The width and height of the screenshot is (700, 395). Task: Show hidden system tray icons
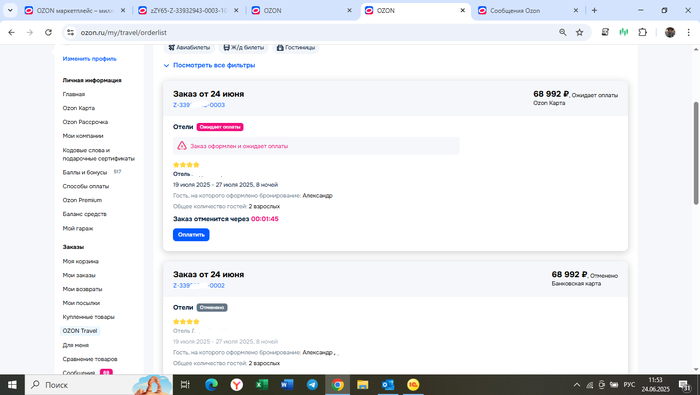point(576,384)
